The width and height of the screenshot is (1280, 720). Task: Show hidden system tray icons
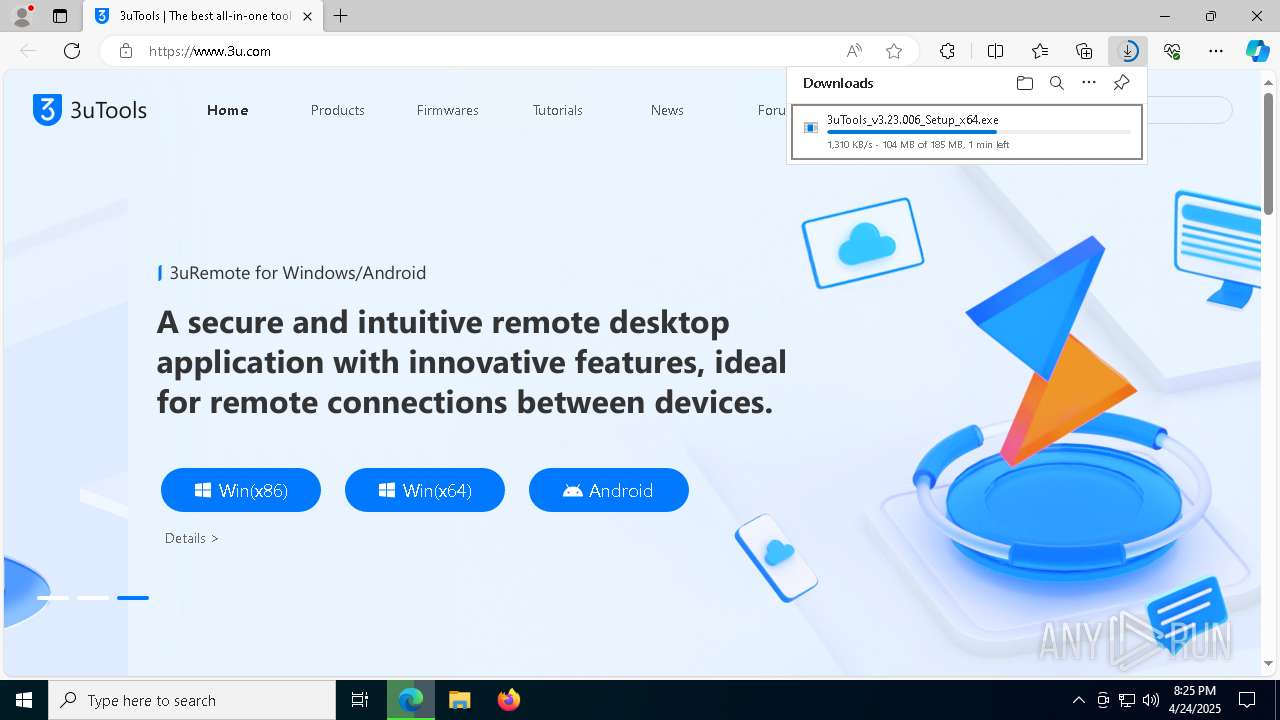[1078, 700]
